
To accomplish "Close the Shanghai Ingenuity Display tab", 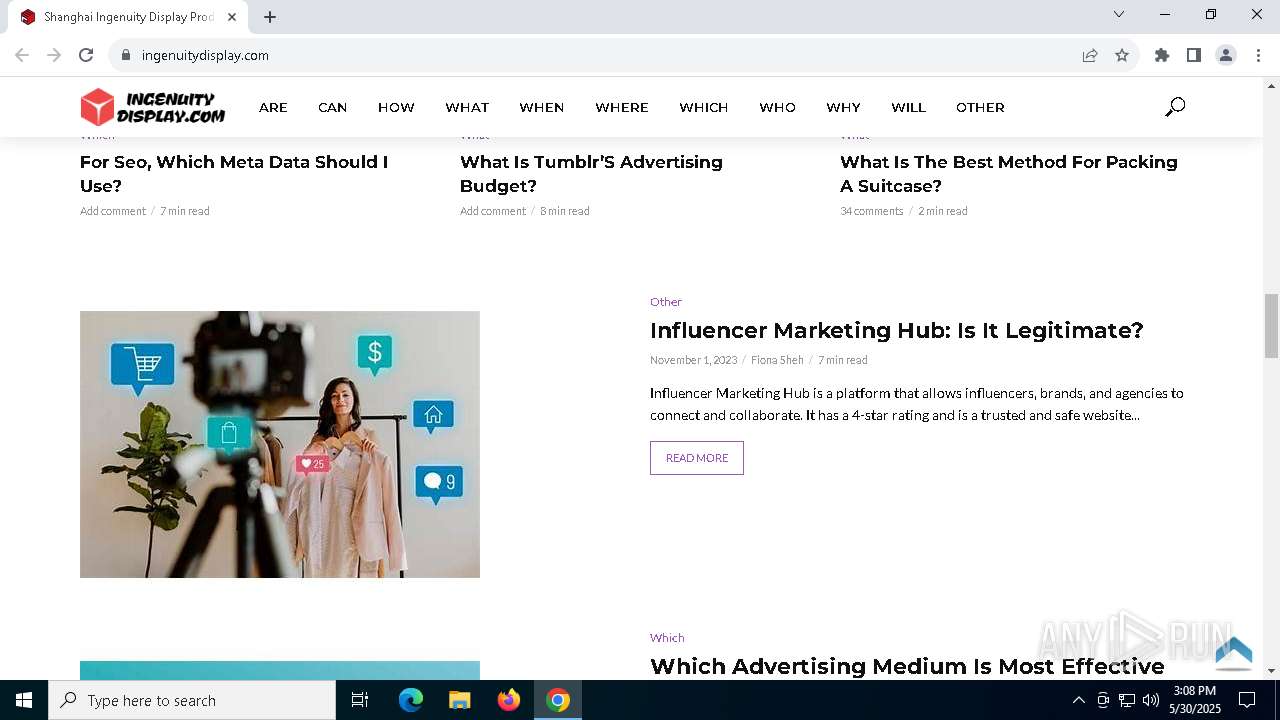I will (x=232, y=17).
